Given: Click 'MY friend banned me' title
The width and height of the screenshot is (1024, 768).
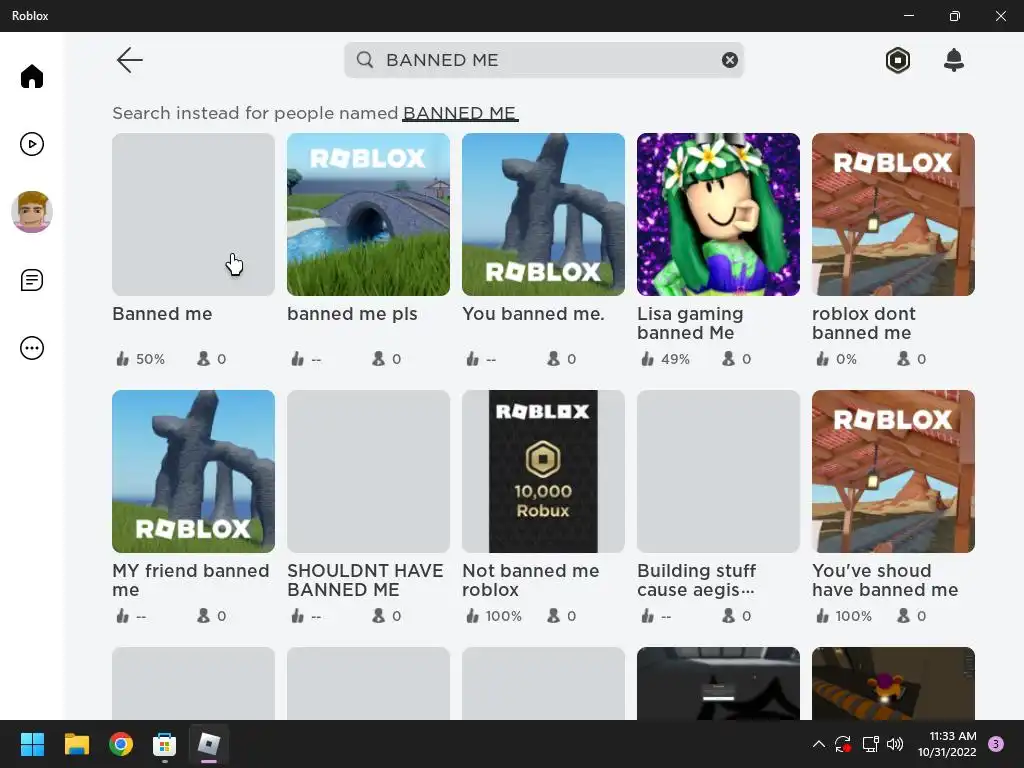Looking at the screenshot, I should click(191, 580).
